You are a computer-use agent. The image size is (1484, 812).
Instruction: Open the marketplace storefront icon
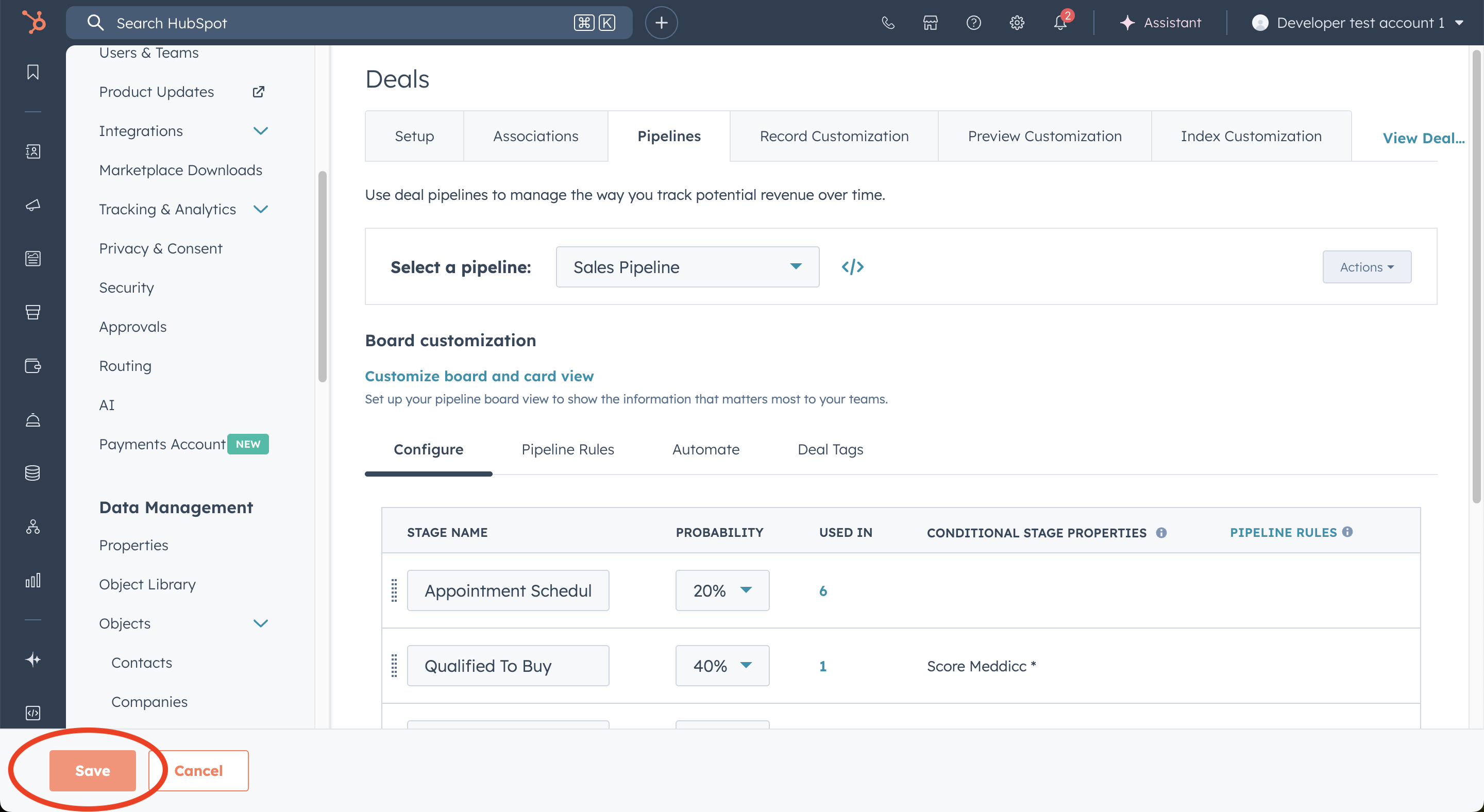point(931,23)
